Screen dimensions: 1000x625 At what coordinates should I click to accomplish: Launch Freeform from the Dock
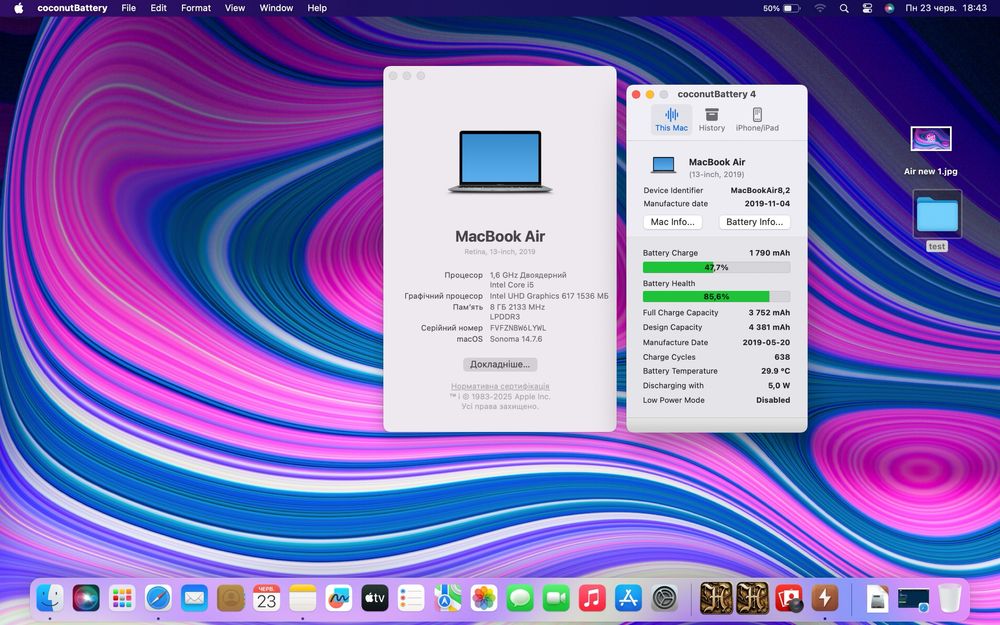(x=339, y=598)
